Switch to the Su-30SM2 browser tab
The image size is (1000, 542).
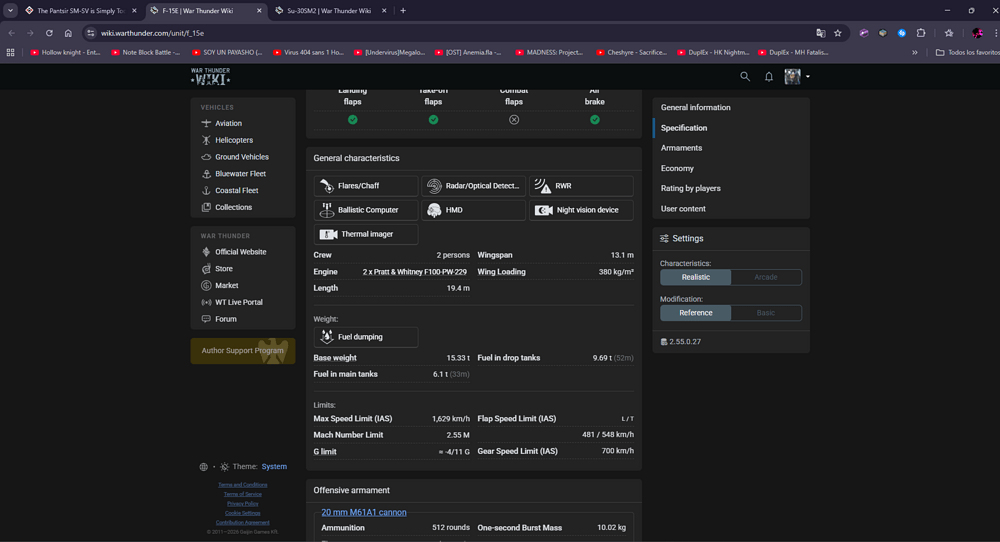(x=322, y=11)
